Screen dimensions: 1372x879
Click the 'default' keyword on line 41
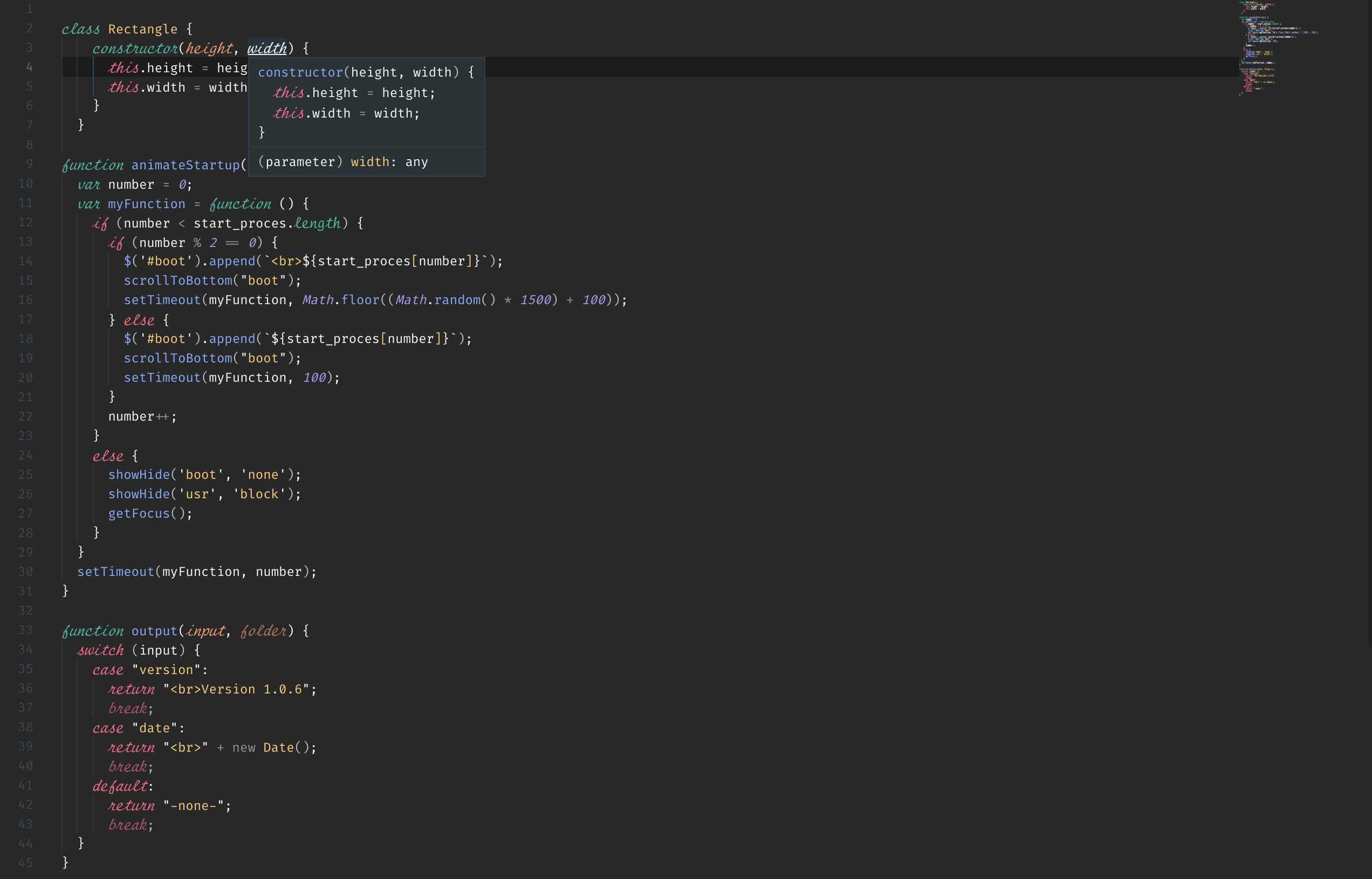(120, 786)
